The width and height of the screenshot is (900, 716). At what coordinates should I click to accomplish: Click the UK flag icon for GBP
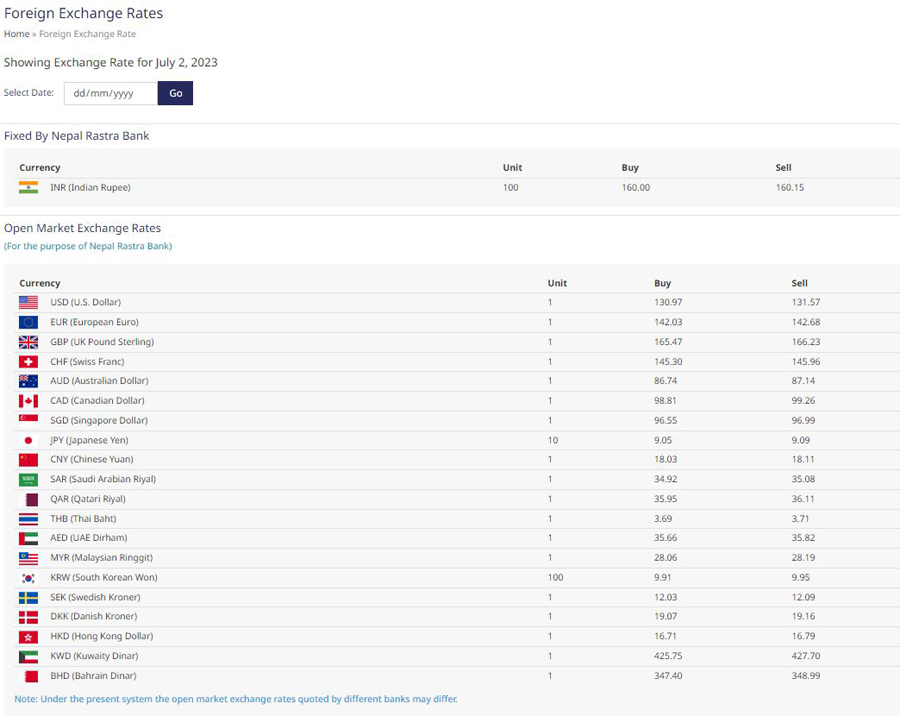click(x=28, y=342)
